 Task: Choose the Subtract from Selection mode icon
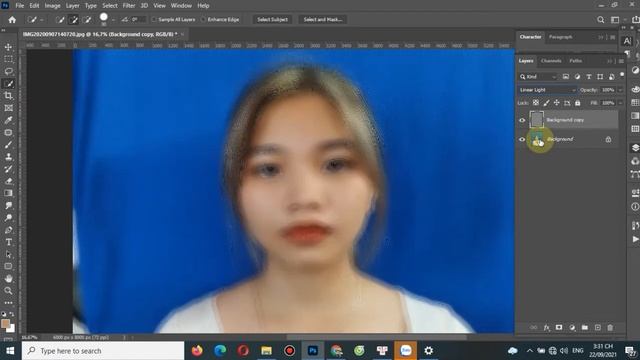click(87, 20)
